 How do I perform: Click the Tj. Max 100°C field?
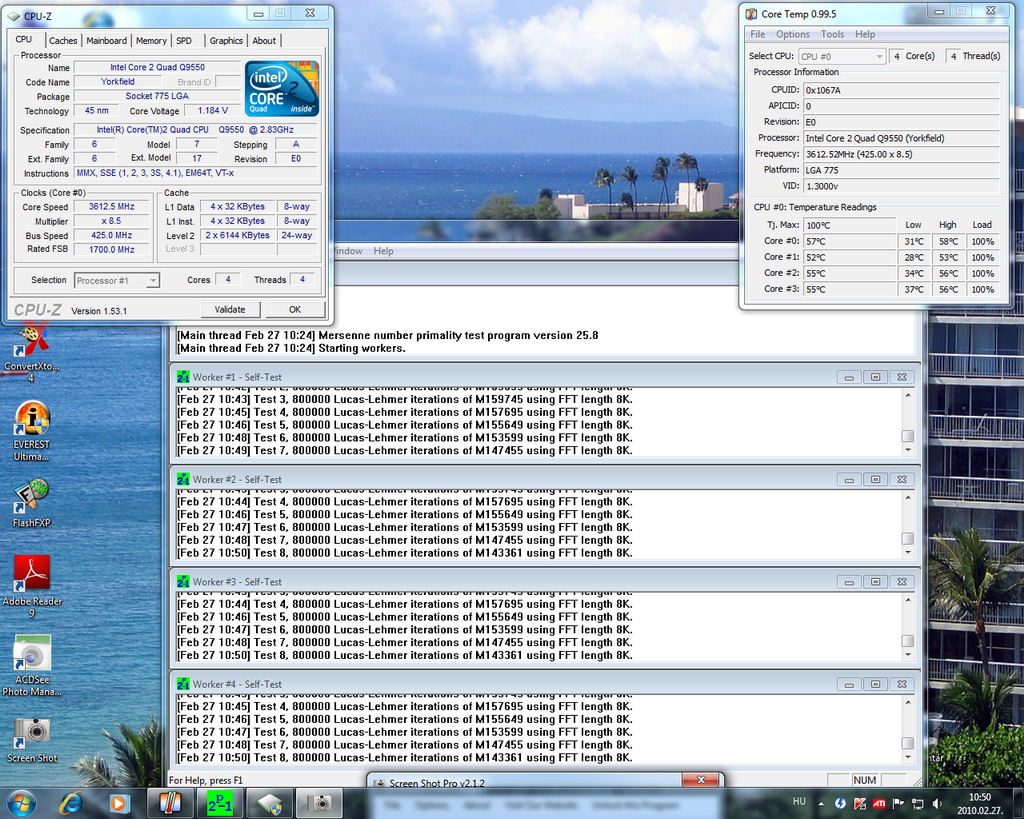pyautogui.click(x=850, y=225)
